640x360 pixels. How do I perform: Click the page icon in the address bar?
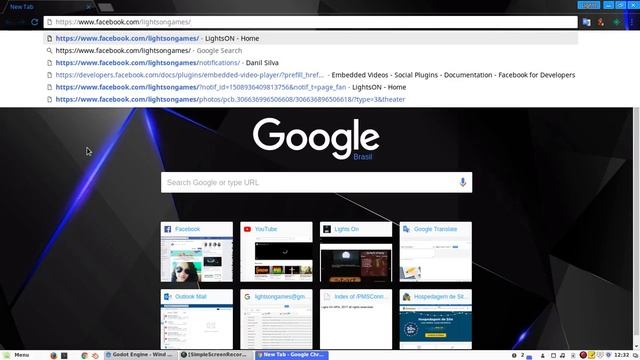point(49,22)
